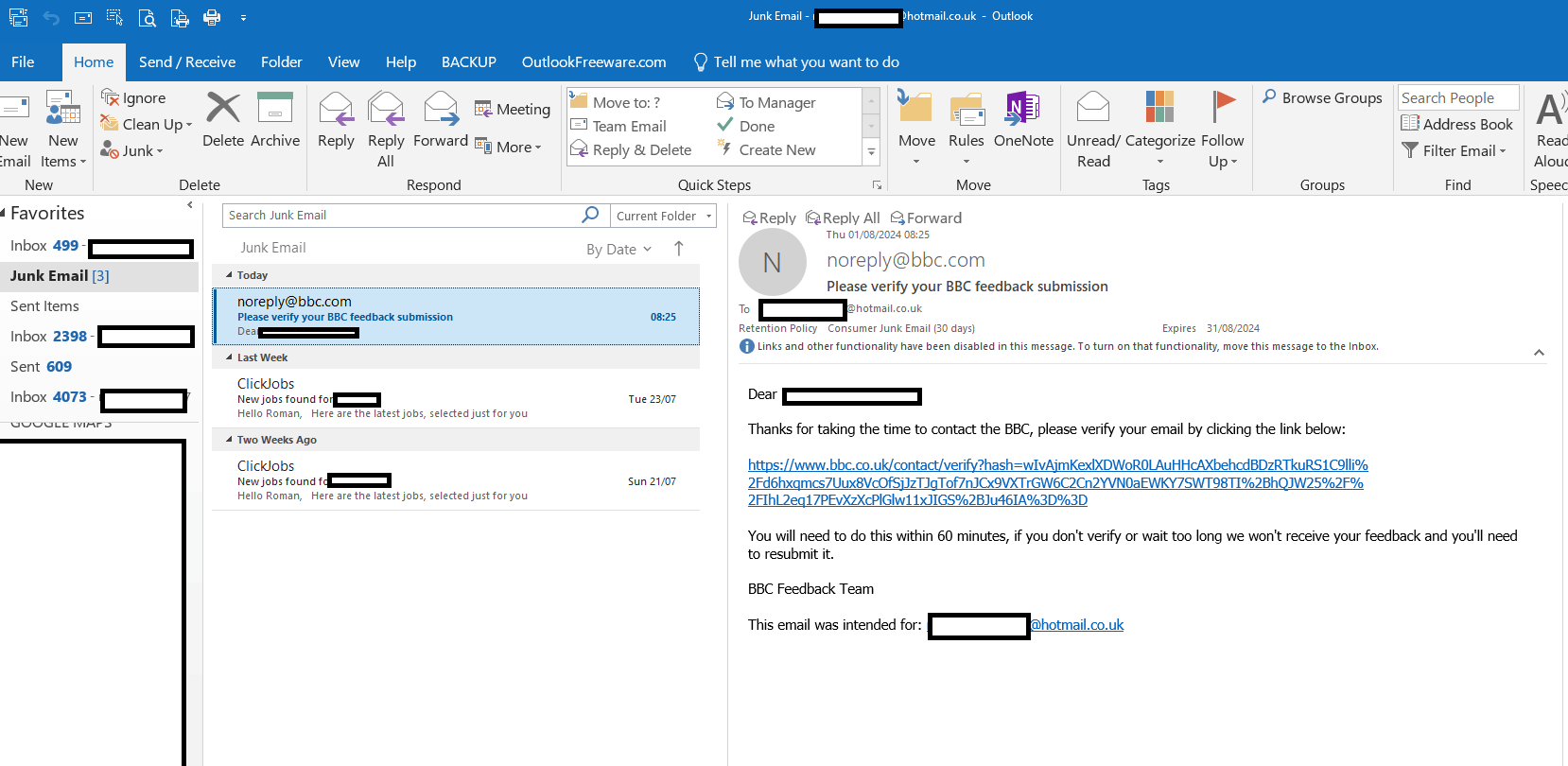Viewport: 1568px width, 766px height.
Task: Click the ribbon Reply envelope icon
Action: coord(336,108)
